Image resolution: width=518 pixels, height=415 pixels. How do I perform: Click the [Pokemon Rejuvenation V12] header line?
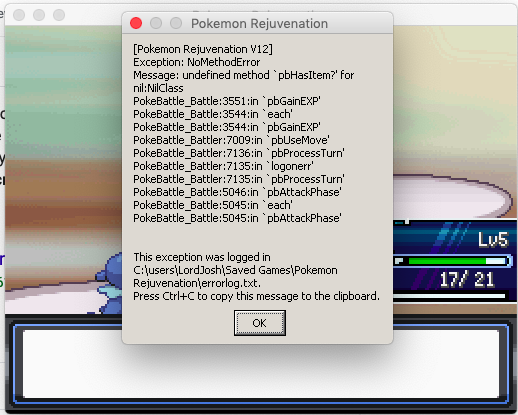(203, 49)
